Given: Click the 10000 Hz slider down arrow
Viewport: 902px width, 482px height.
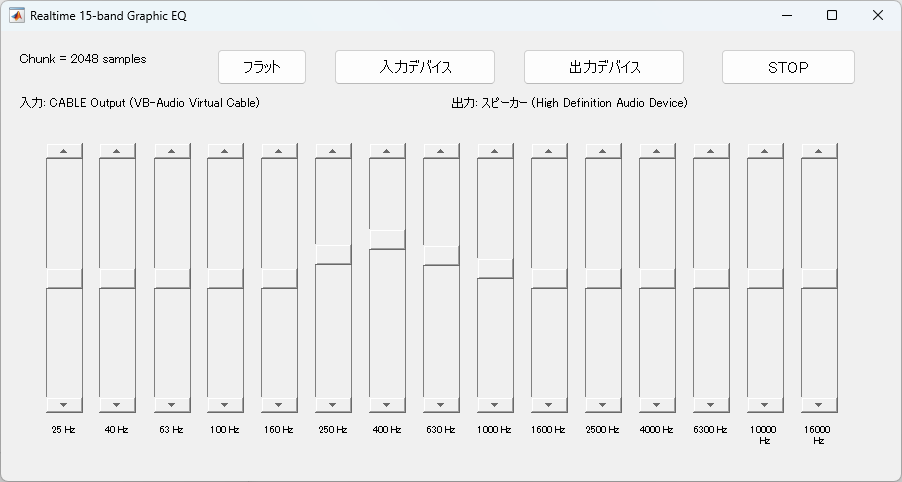Looking at the screenshot, I should point(765,405).
